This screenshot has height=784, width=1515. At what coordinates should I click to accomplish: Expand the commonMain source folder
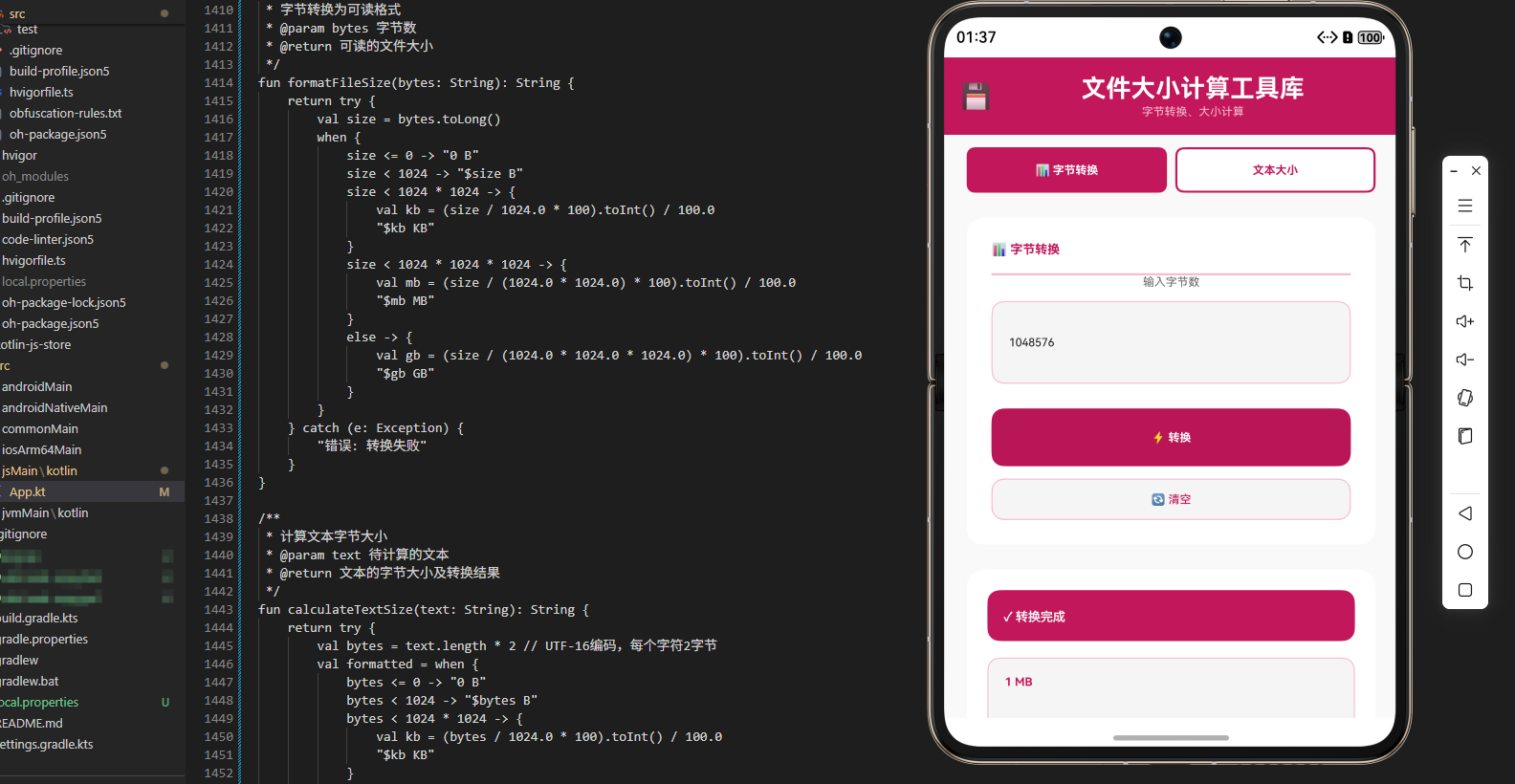[40, 429]
